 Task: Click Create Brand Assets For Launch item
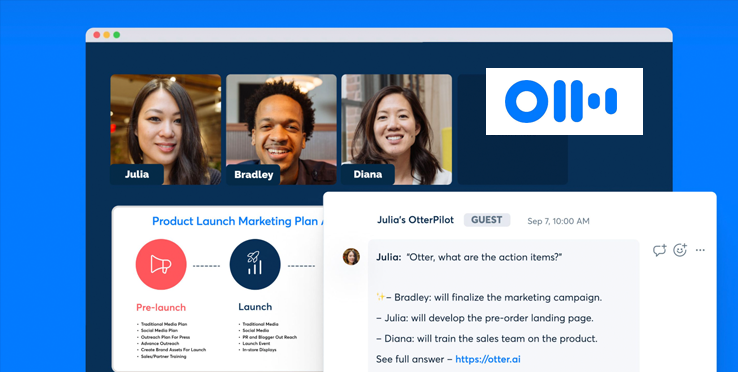tap(173, 350)
